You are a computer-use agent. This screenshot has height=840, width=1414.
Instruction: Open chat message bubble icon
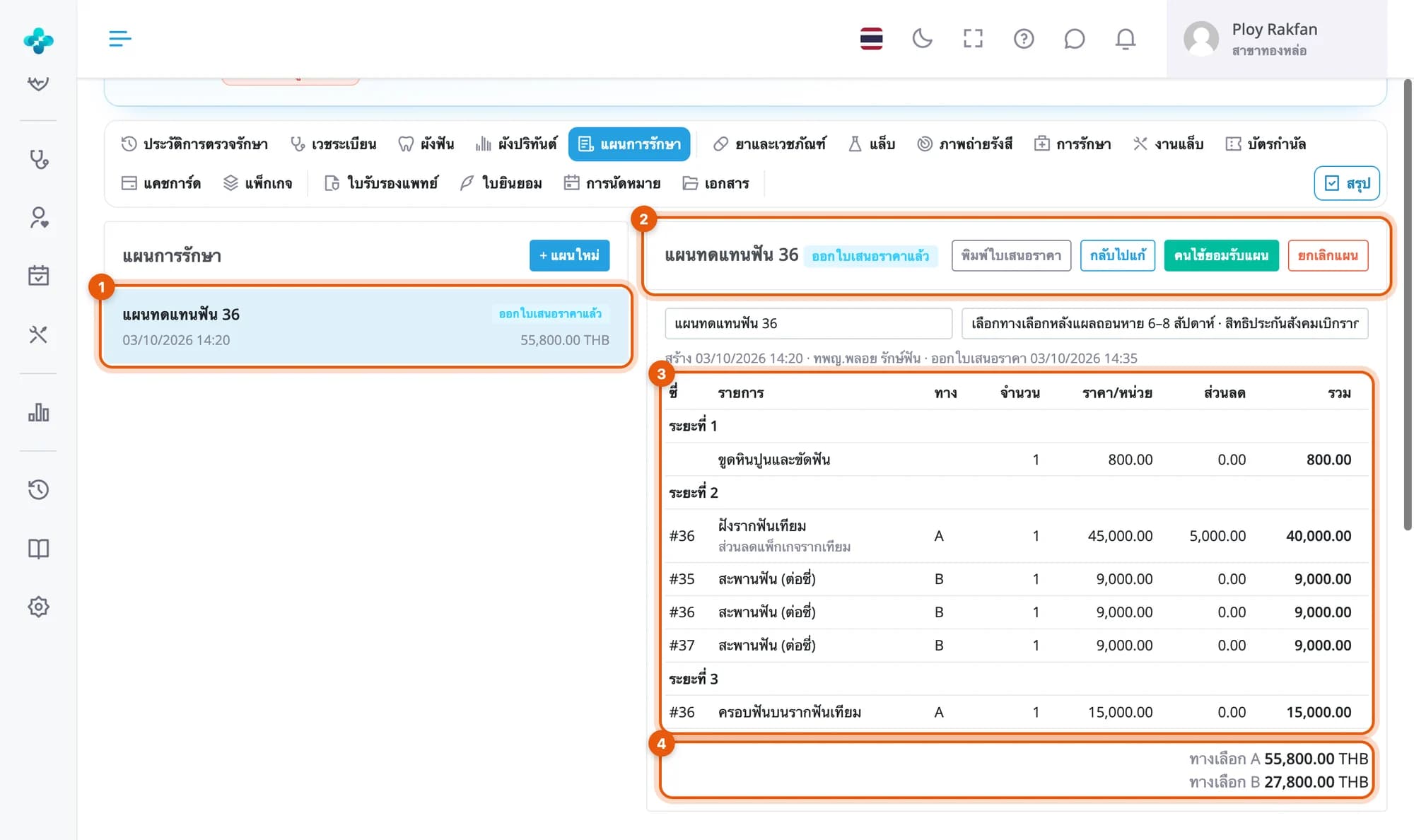(x=1074, y=38)
